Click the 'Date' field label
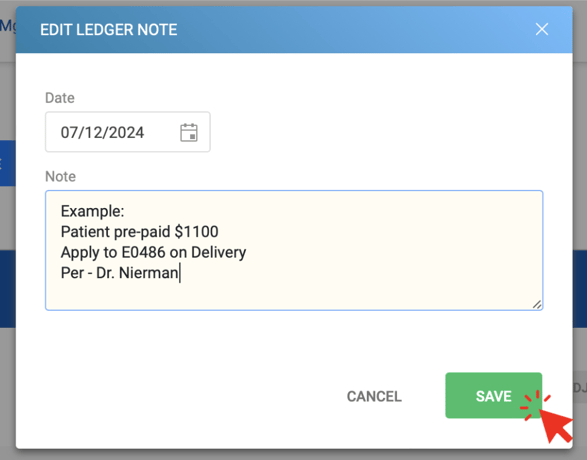 (60, 98)
